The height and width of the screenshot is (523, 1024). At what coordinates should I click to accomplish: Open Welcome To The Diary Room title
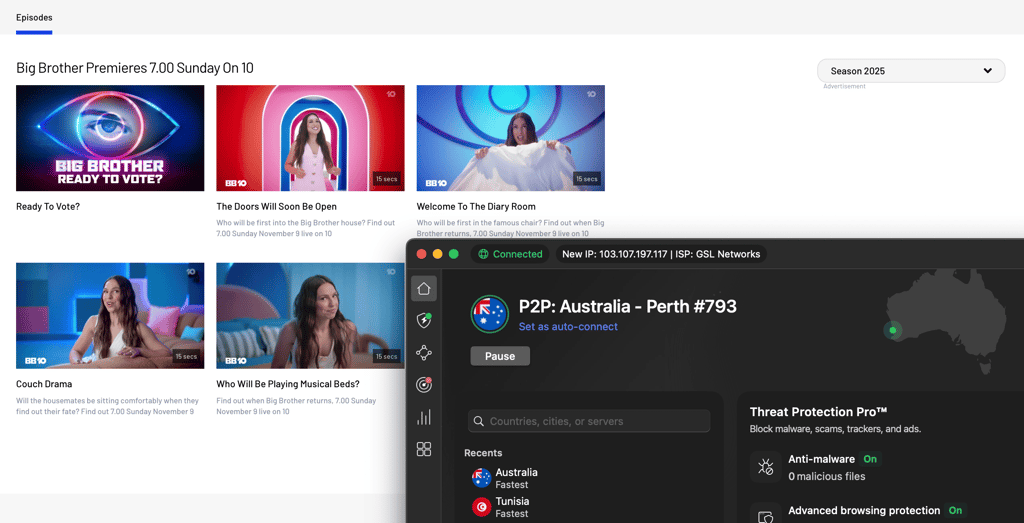pos(476,206)
